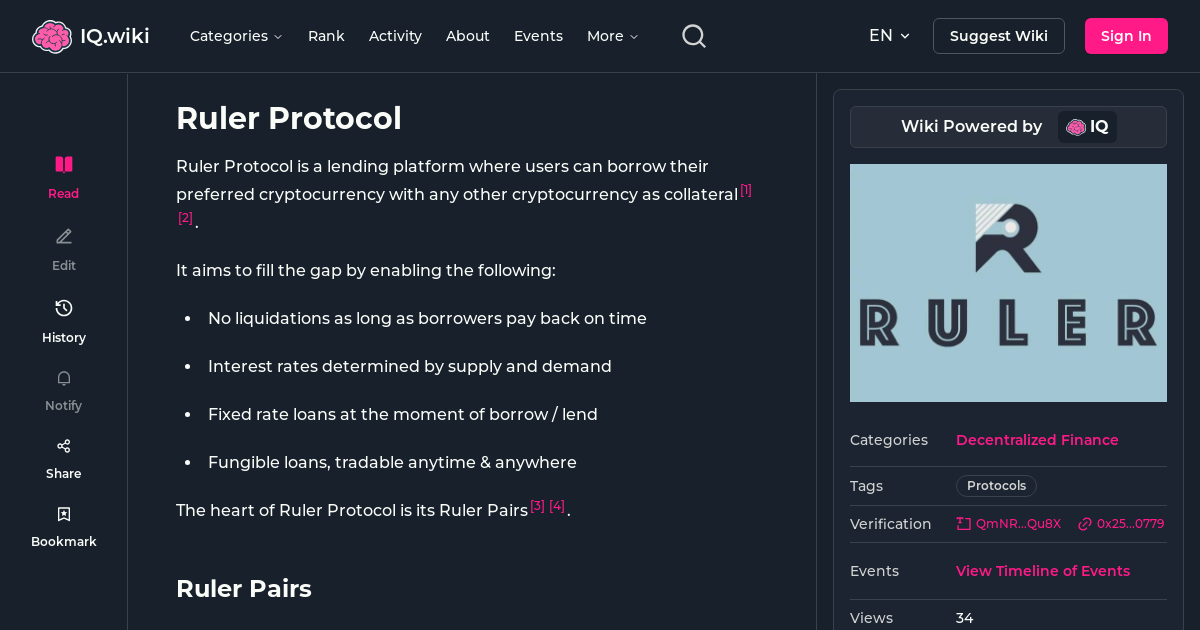This screenshot has width=1200, height=630.
Task: Navigate to the Rank page
Action: click(326, 36)
